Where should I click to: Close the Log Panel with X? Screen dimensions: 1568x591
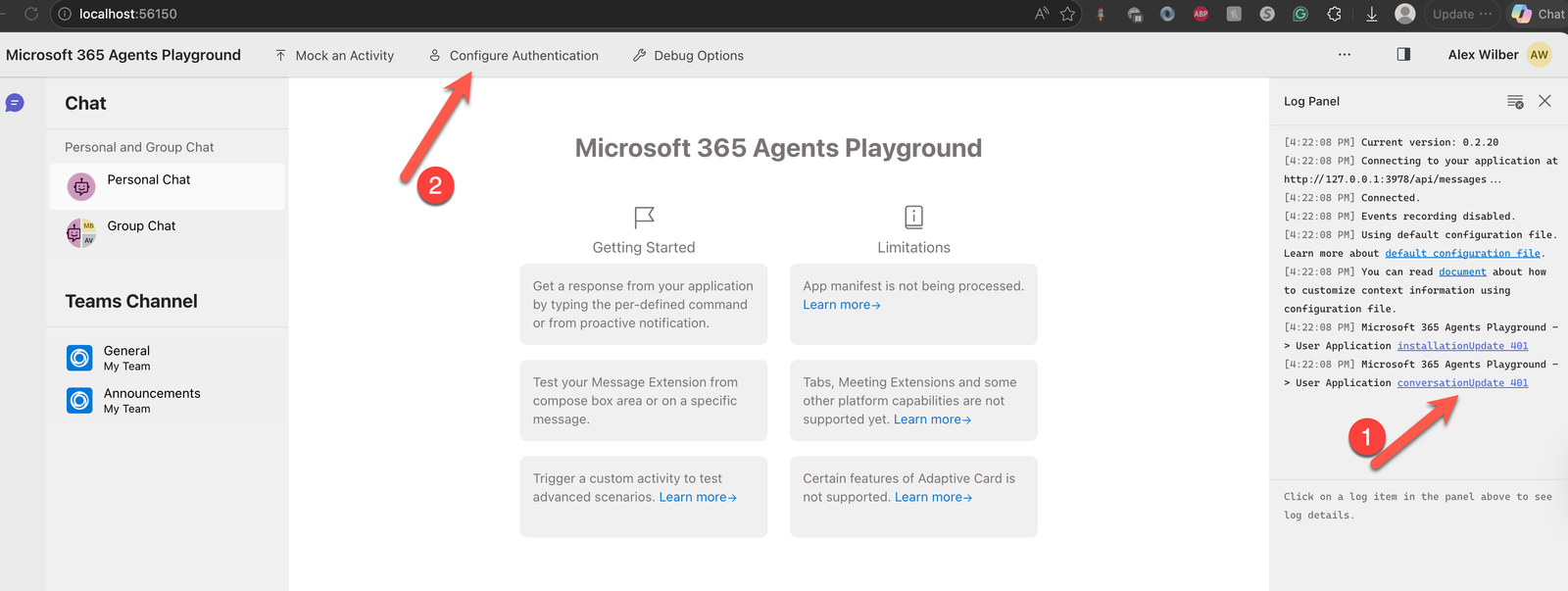tap(1544, 101)
